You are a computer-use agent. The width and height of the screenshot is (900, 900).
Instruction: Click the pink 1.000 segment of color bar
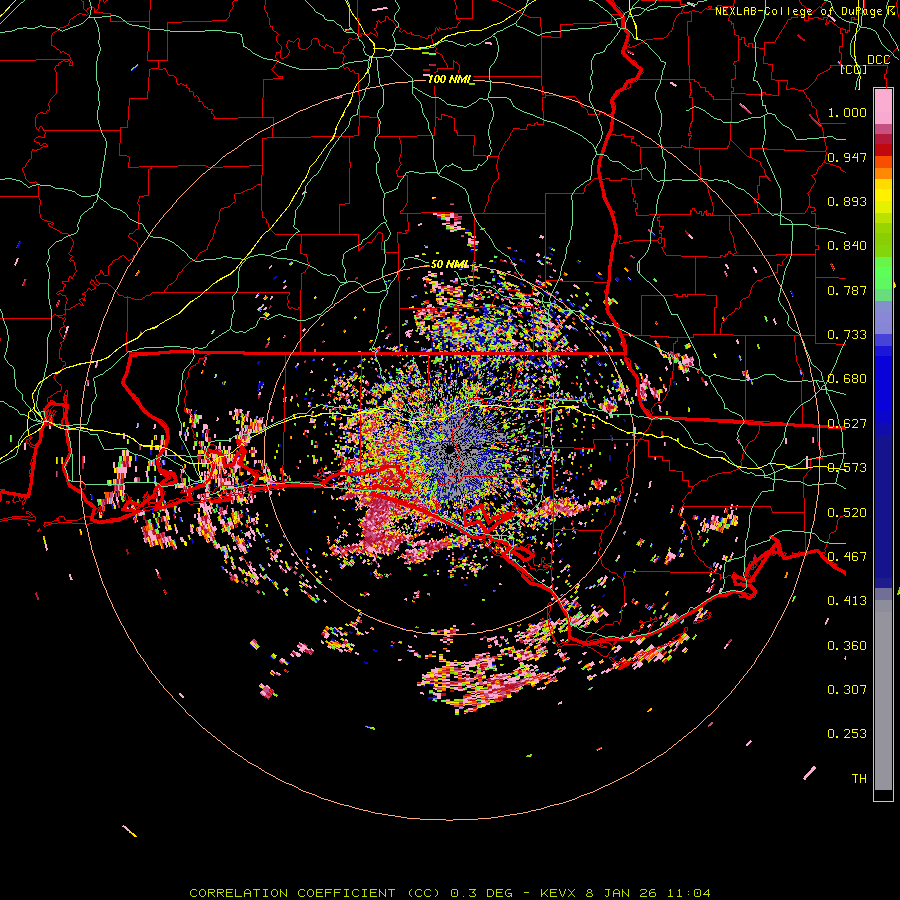coord(883,107)
